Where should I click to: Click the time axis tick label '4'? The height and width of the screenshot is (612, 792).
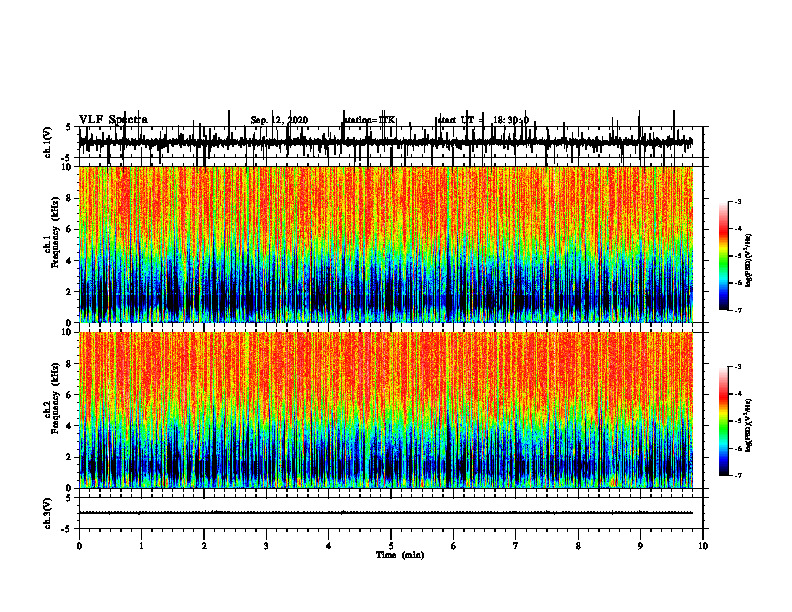(329, 546)
